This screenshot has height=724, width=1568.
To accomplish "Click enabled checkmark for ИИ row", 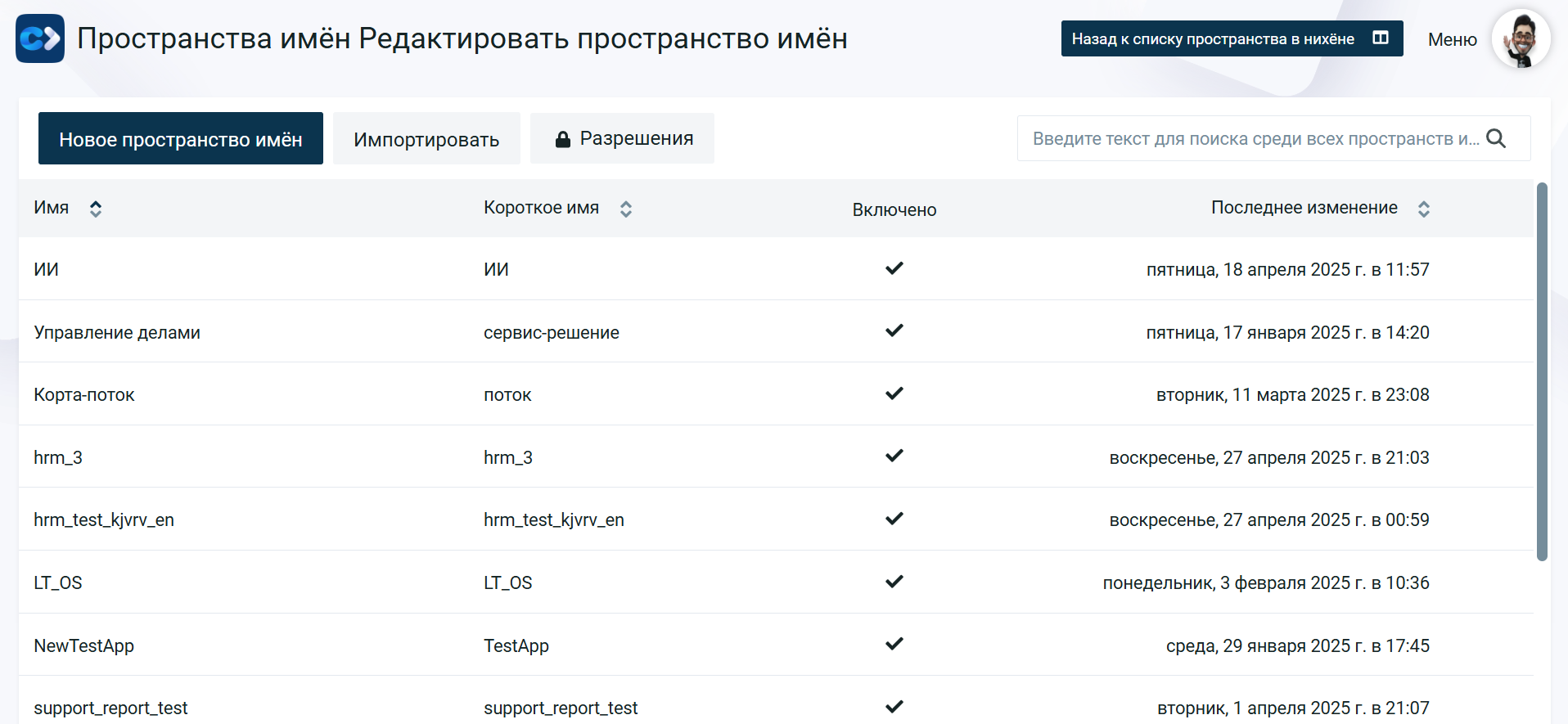I will click(894, 268).
